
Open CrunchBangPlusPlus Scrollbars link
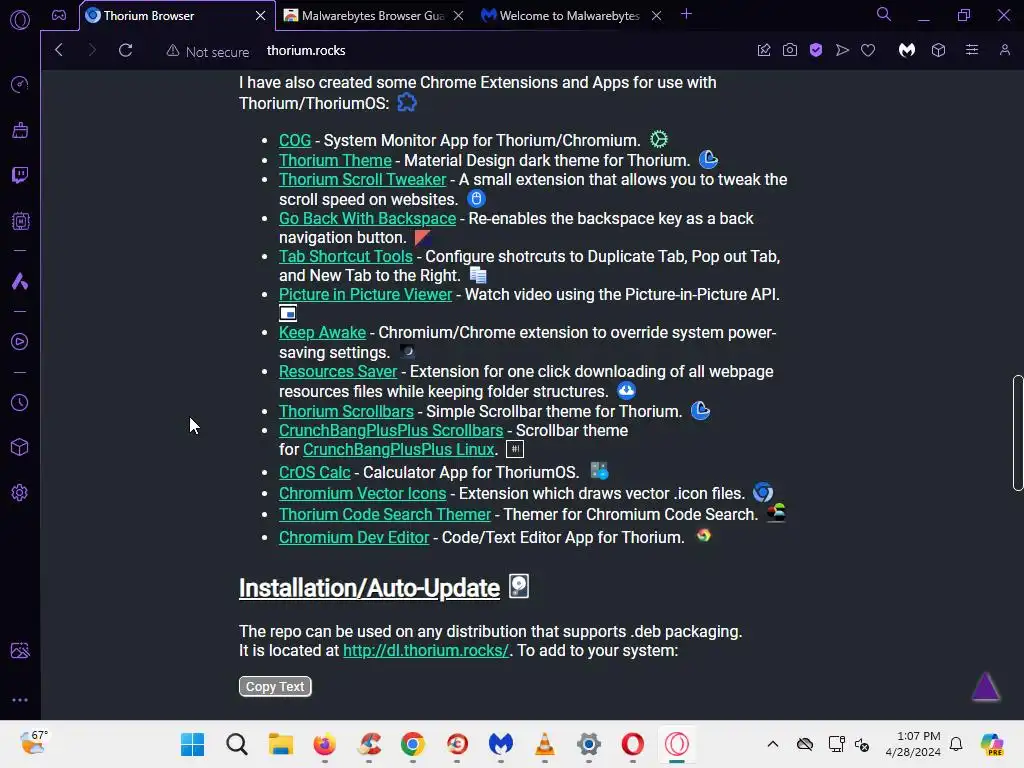pos(391,430)
